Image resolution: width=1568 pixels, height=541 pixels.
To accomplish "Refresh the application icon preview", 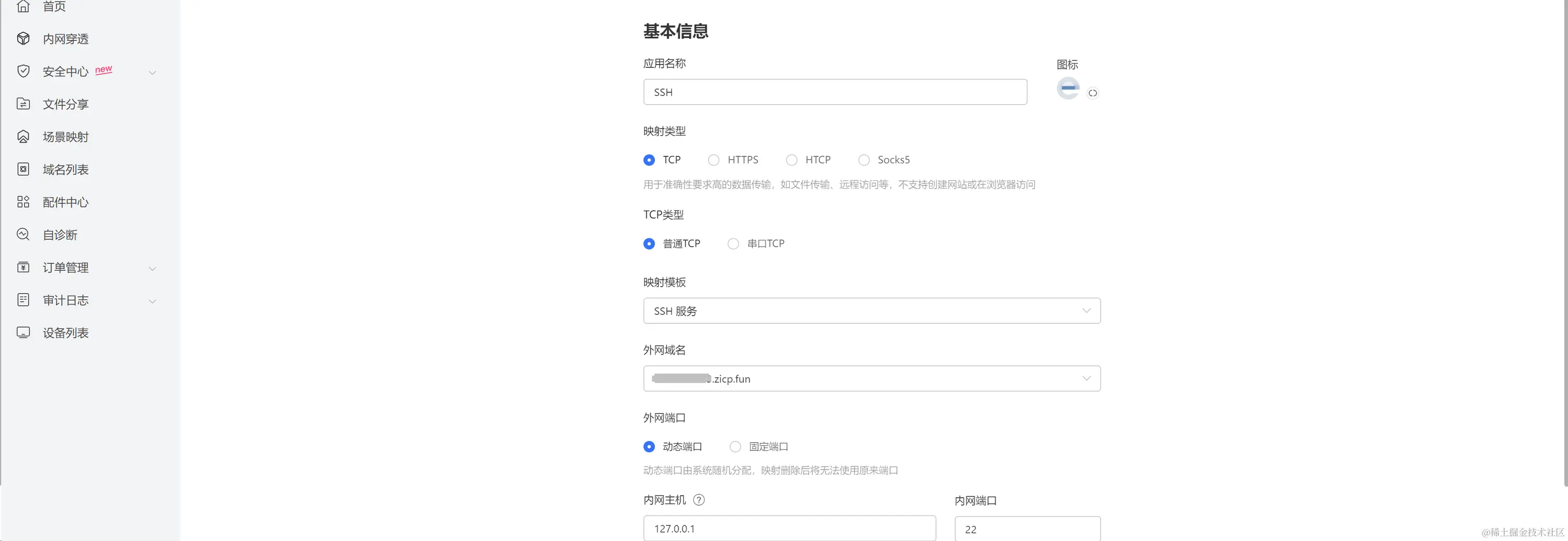I will pos(1093,93).
